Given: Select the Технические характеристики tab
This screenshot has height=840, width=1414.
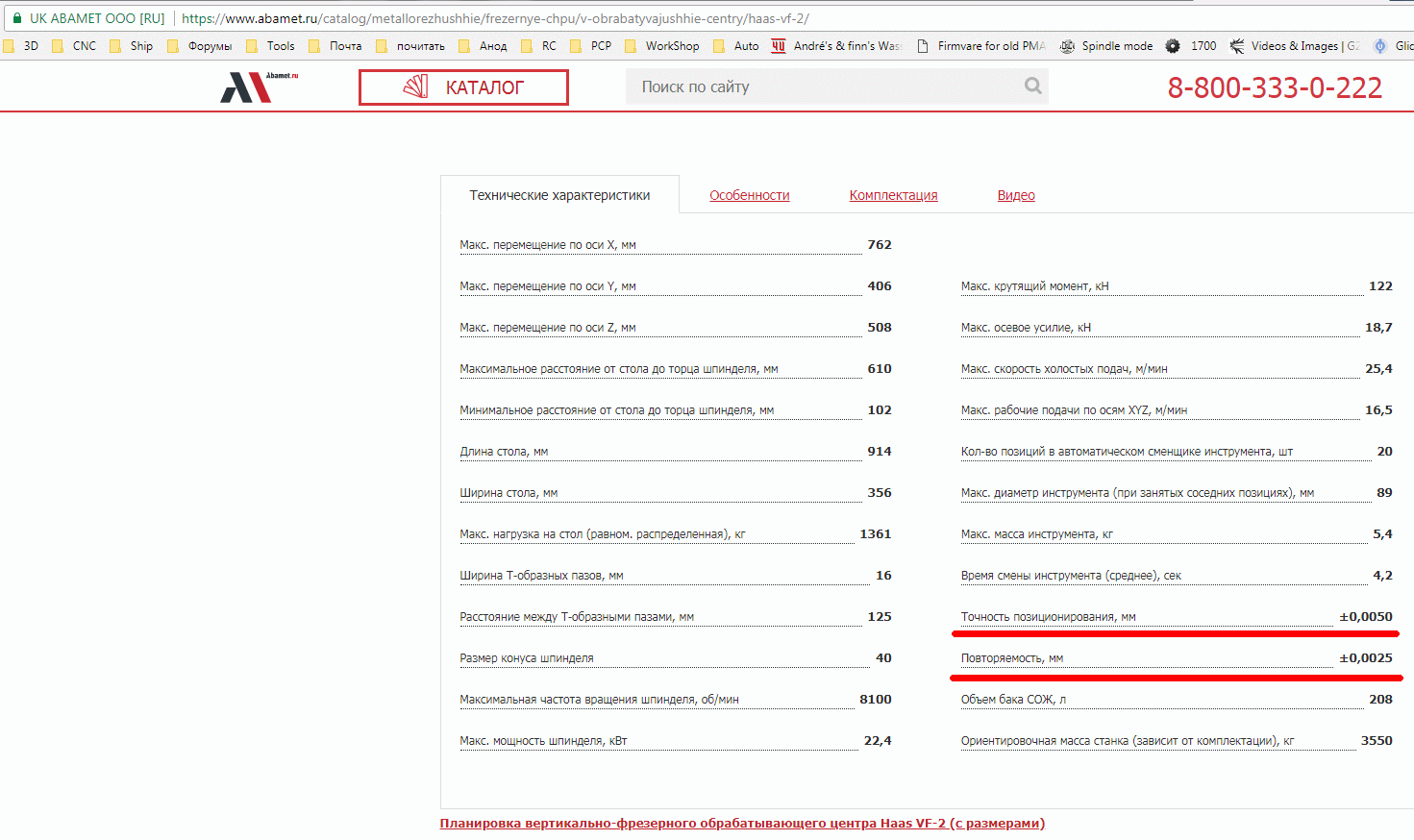Looking at the screenshot, I should [559, 195].
